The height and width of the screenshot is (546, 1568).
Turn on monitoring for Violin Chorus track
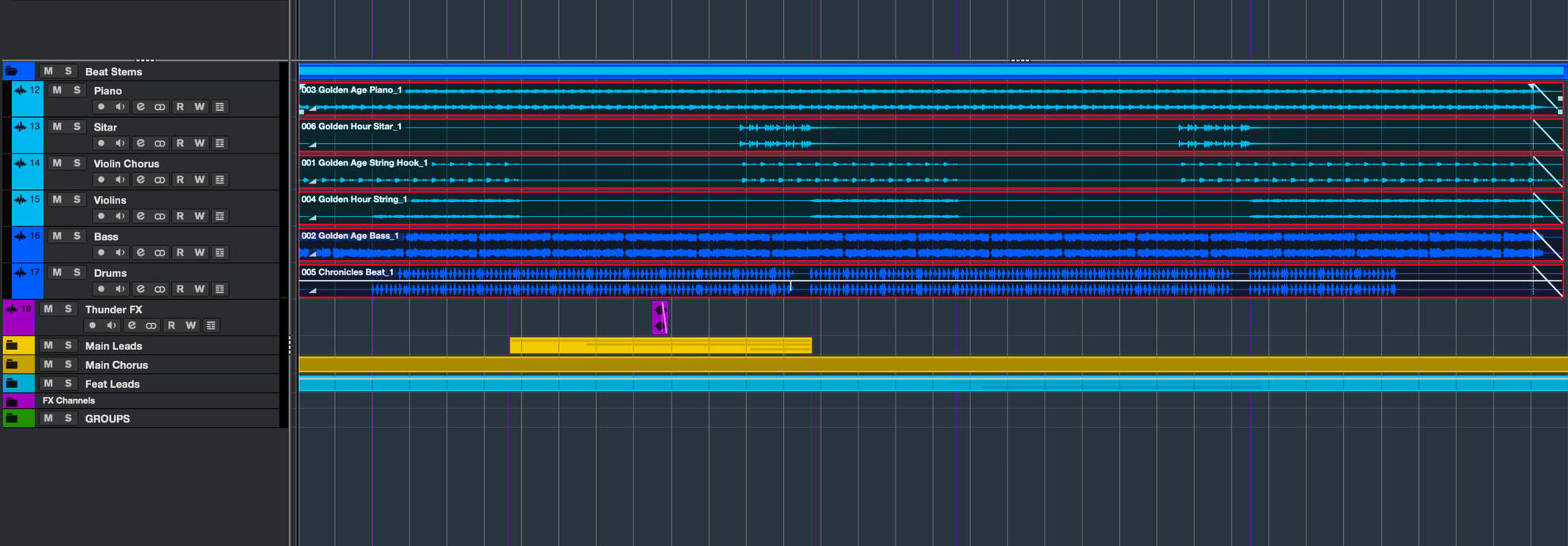pos(120,180)
